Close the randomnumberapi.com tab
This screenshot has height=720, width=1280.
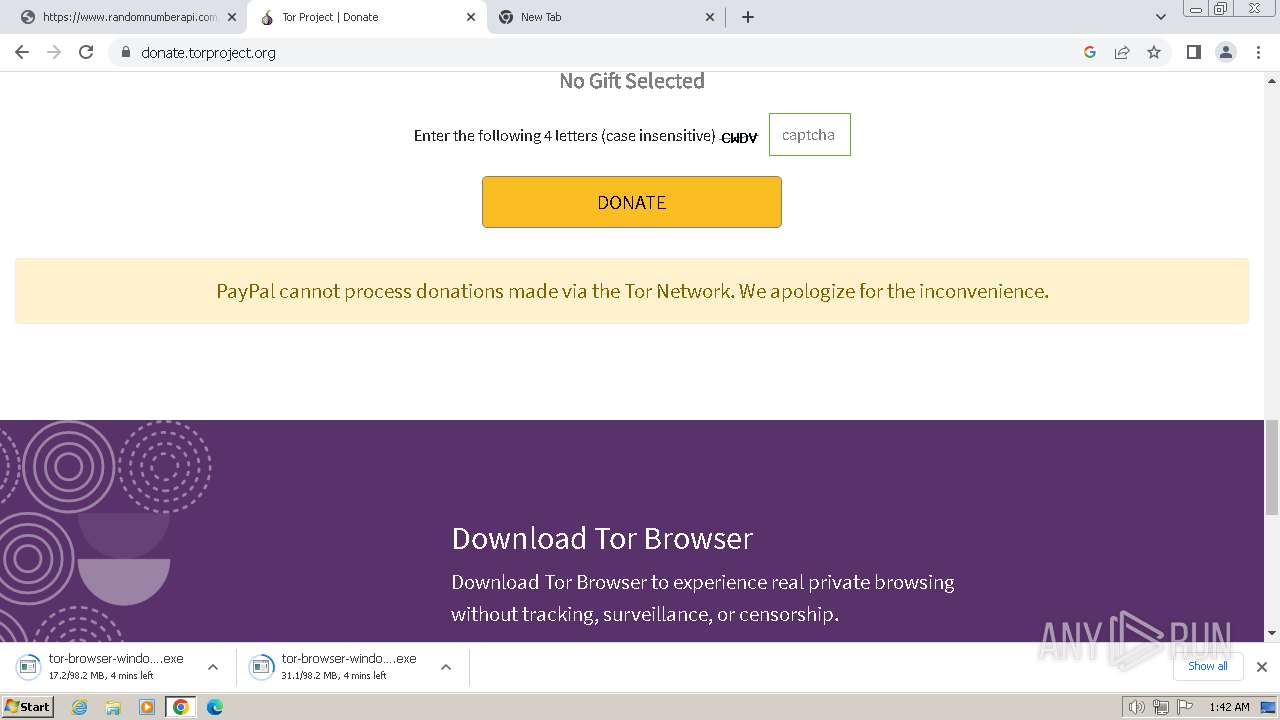click(232, 17)
